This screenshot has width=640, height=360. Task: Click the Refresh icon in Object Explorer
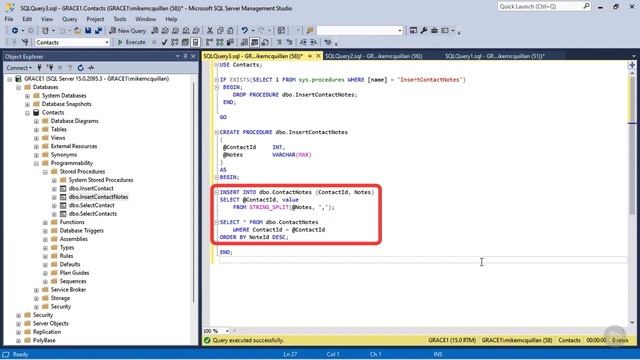coord(80,68)
